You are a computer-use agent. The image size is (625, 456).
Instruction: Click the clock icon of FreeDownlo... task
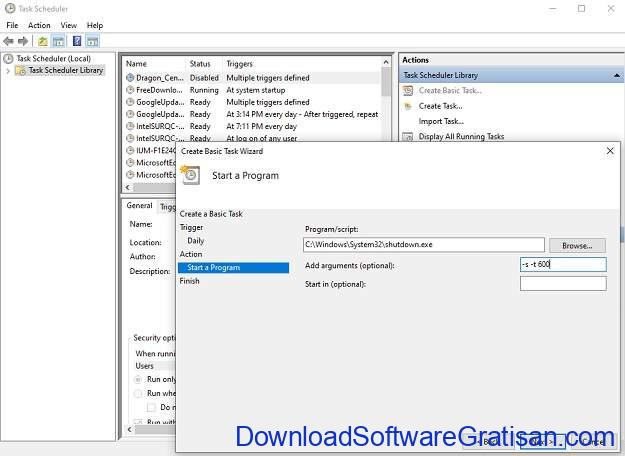click(130, 90)
